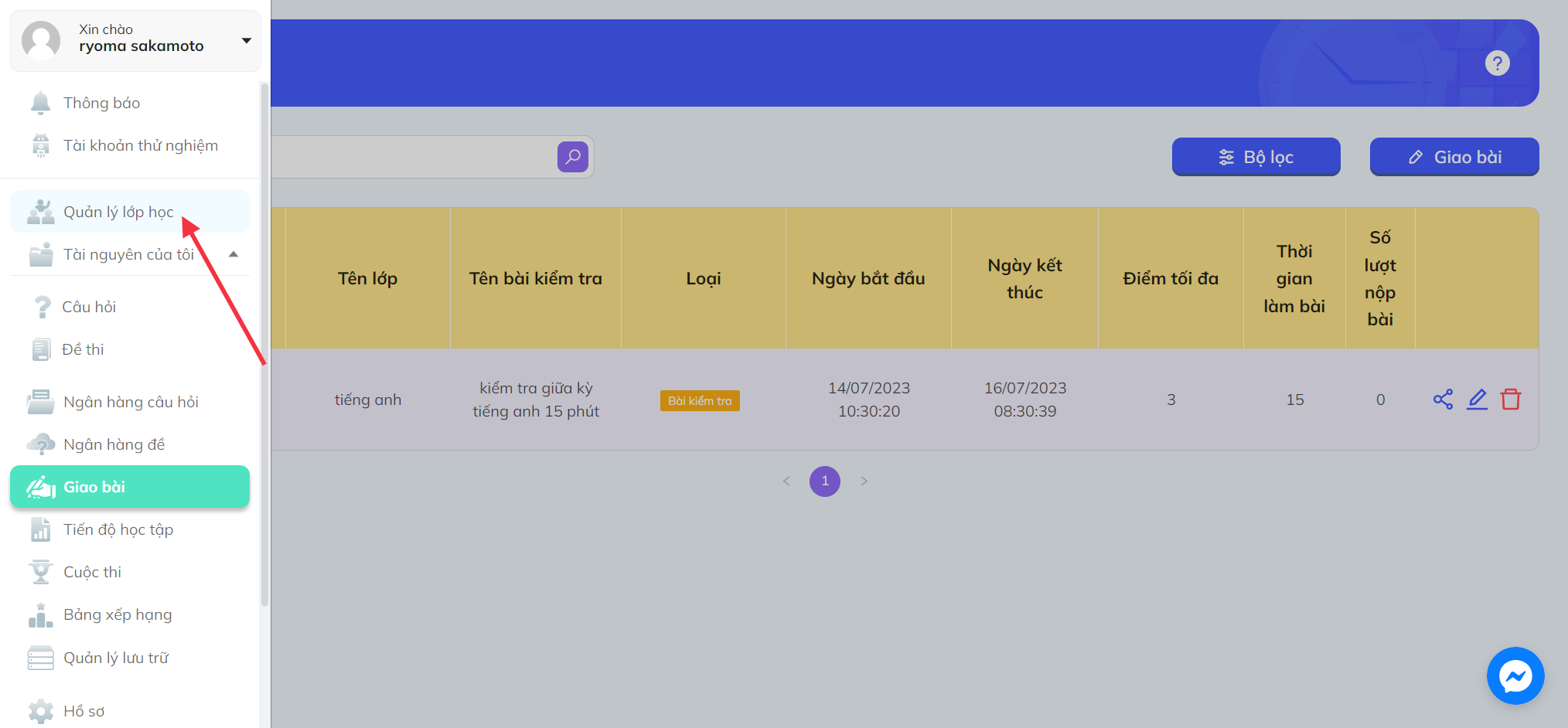Click the 16/07/2023 08:30:39 end date cell
This screenshot has width=1568, height=728.
click(x=1025, y=400)
